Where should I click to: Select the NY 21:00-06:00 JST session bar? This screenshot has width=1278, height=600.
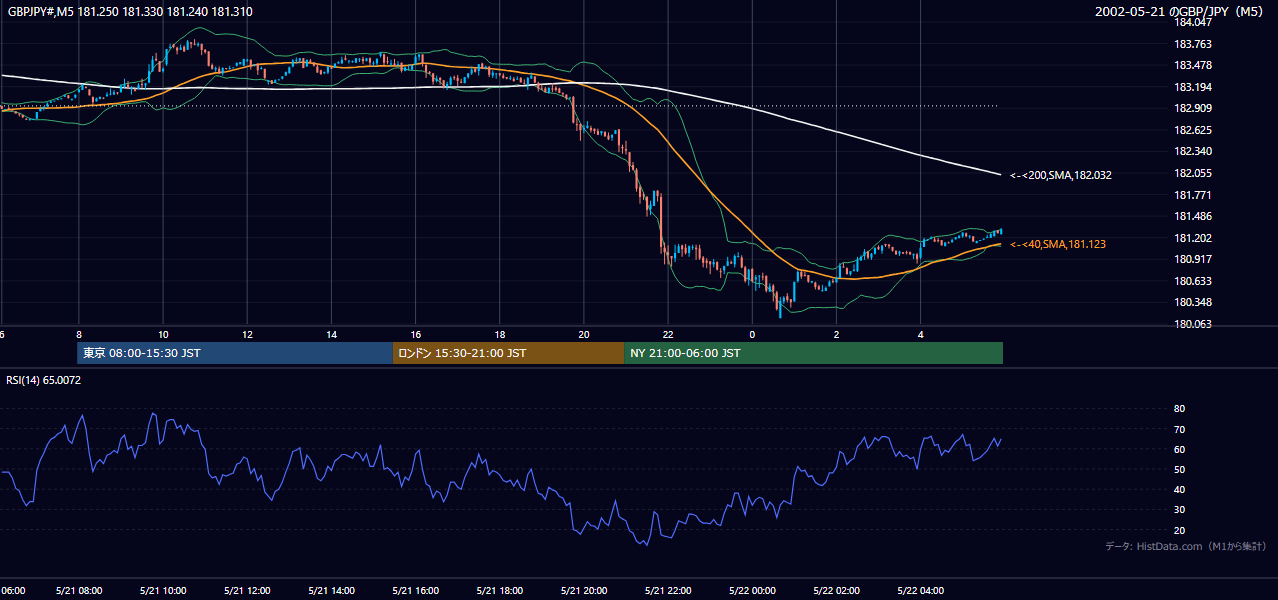813,353
